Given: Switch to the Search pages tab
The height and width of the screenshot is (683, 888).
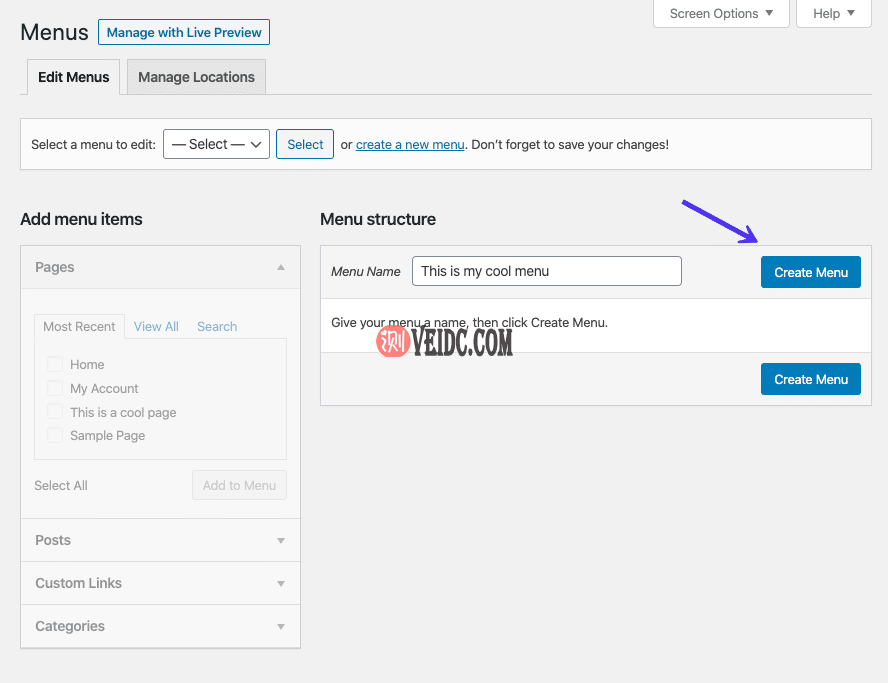Looking at the screenshot, I should tap(217, 327).
